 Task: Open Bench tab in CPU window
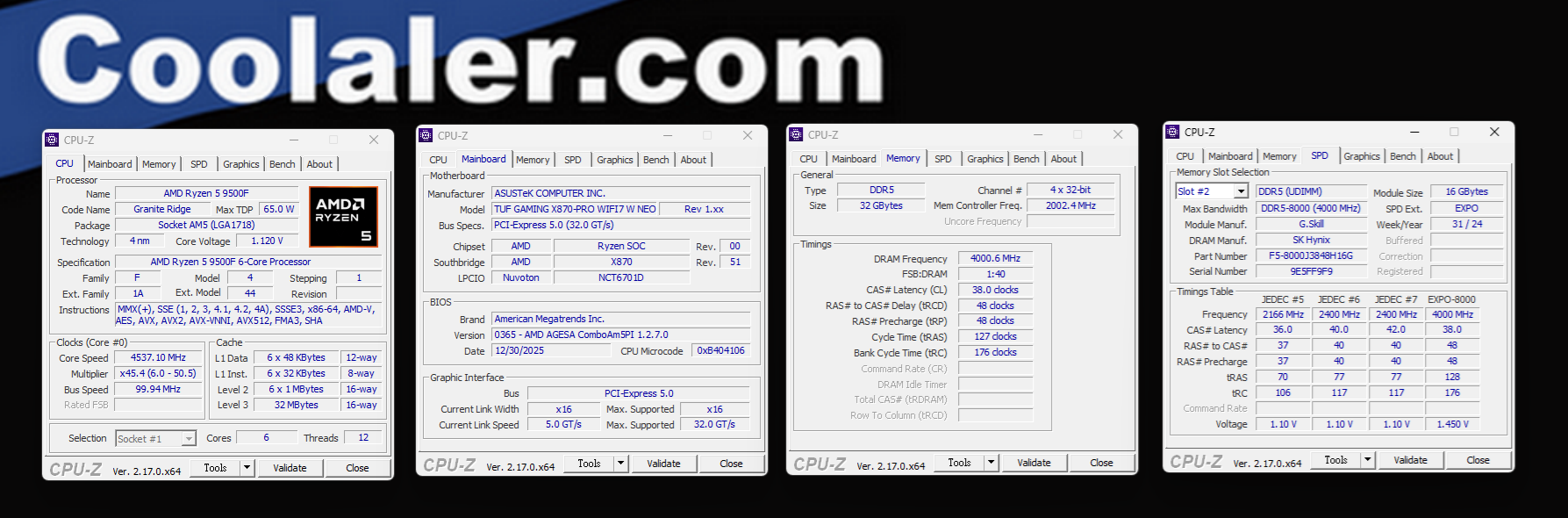tap(283, 164)
